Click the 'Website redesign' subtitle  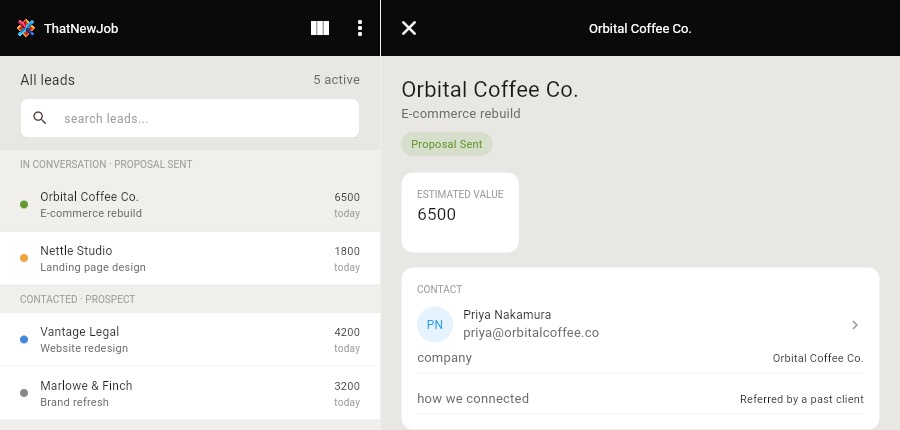(x=84, y=348)
